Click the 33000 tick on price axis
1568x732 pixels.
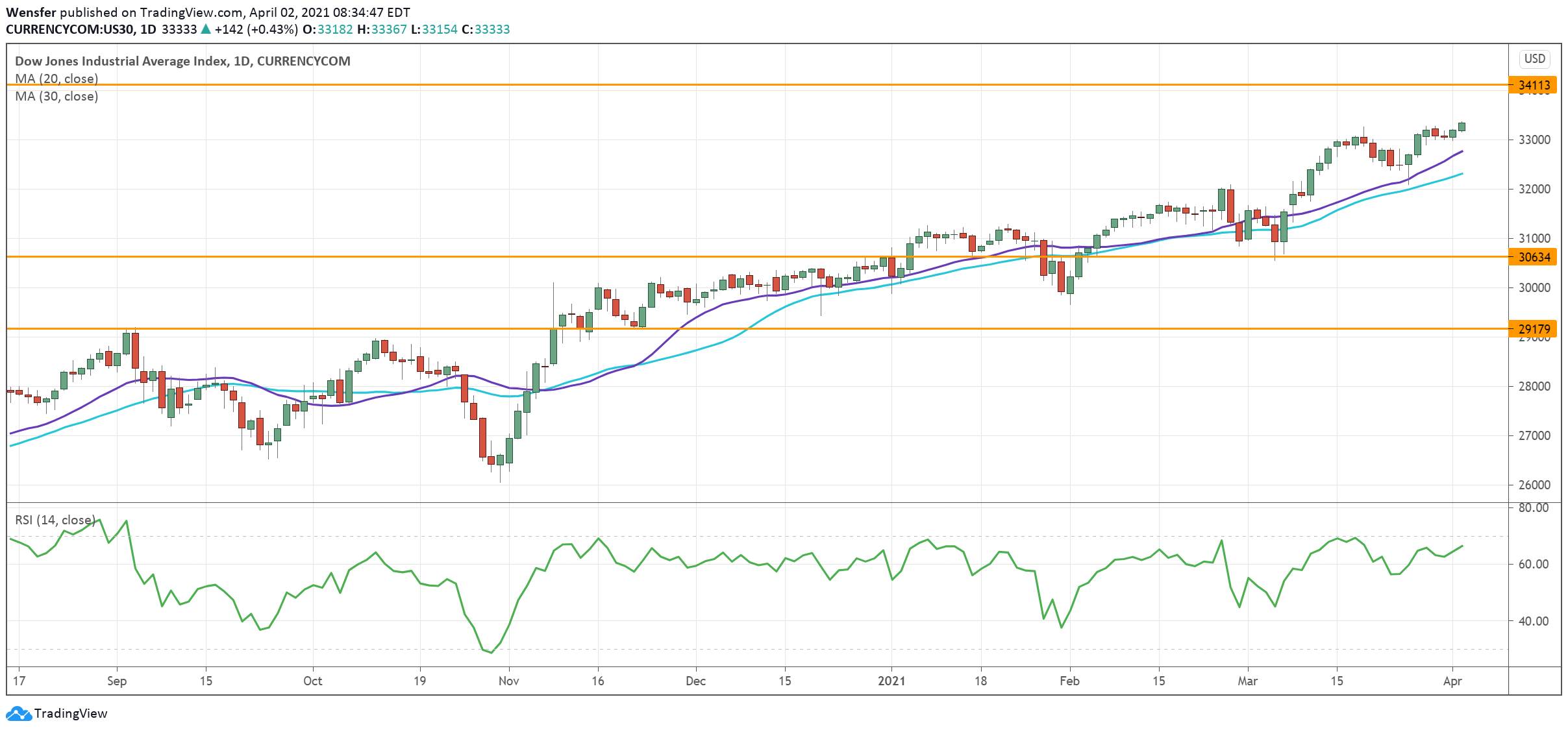click(1534, 140)
